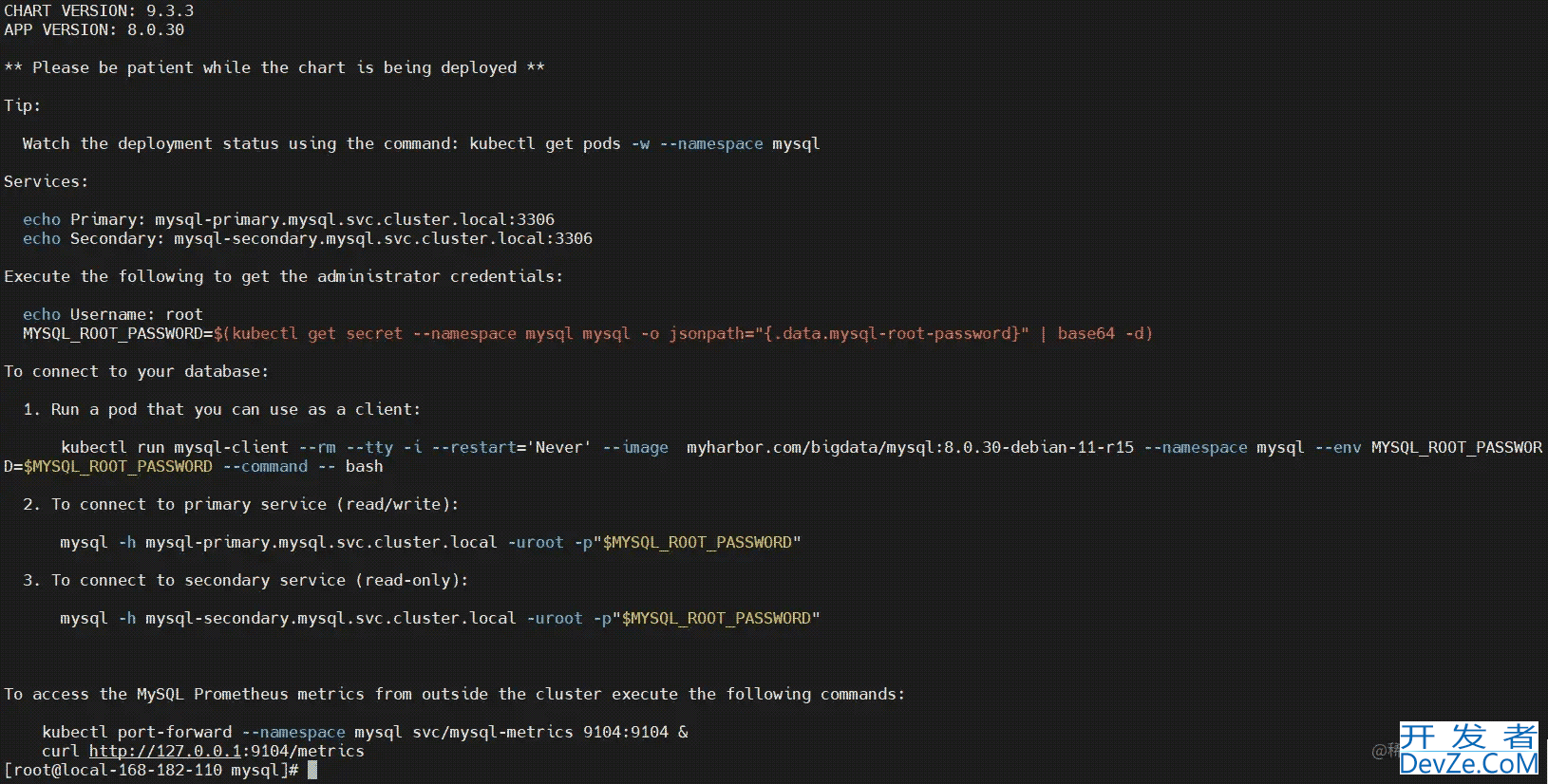
Task: Click the 'To connect to your database:' line
Action: point(137,371)
